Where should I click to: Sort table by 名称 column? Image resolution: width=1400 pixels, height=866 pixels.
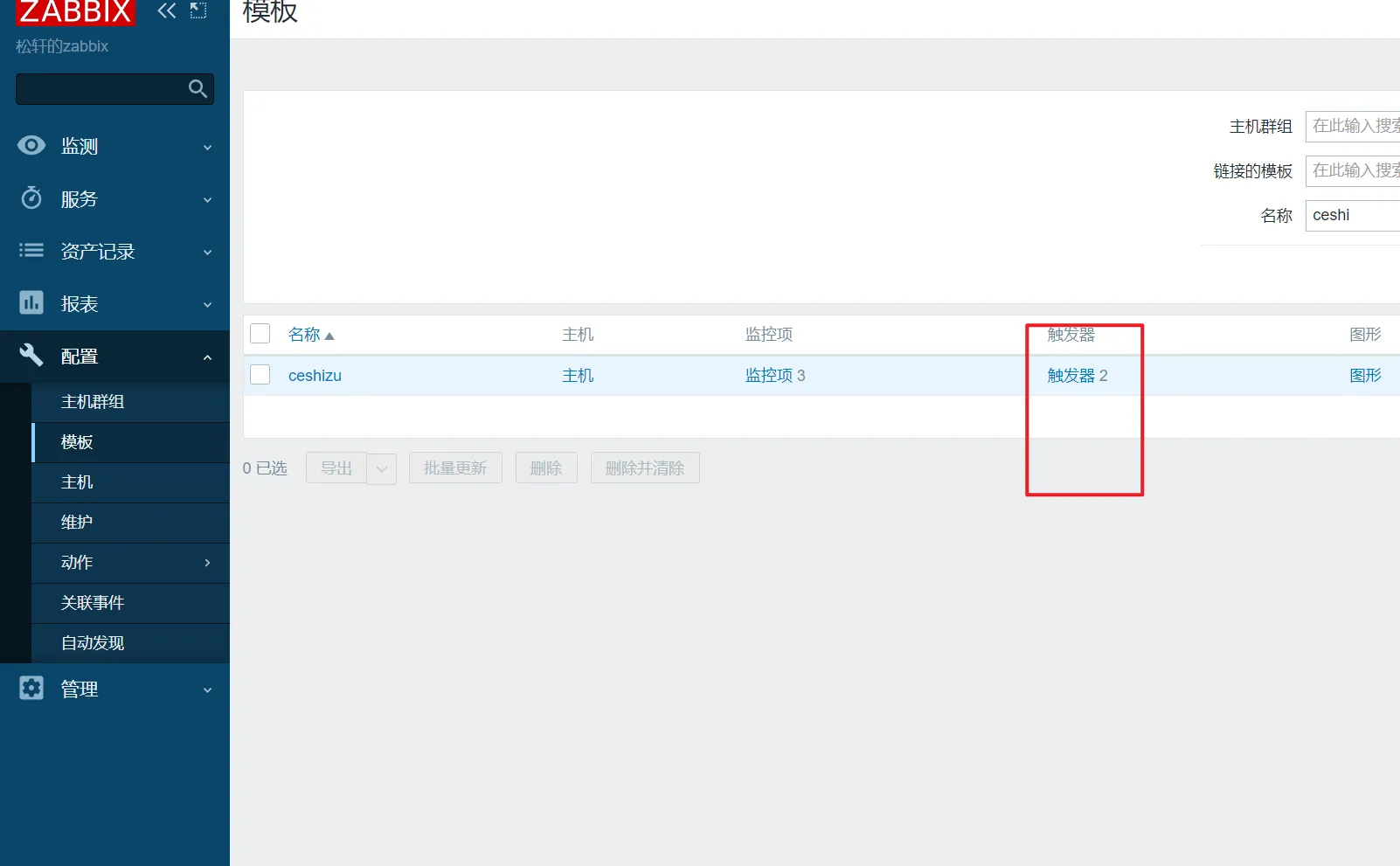(x=305, y=335)
